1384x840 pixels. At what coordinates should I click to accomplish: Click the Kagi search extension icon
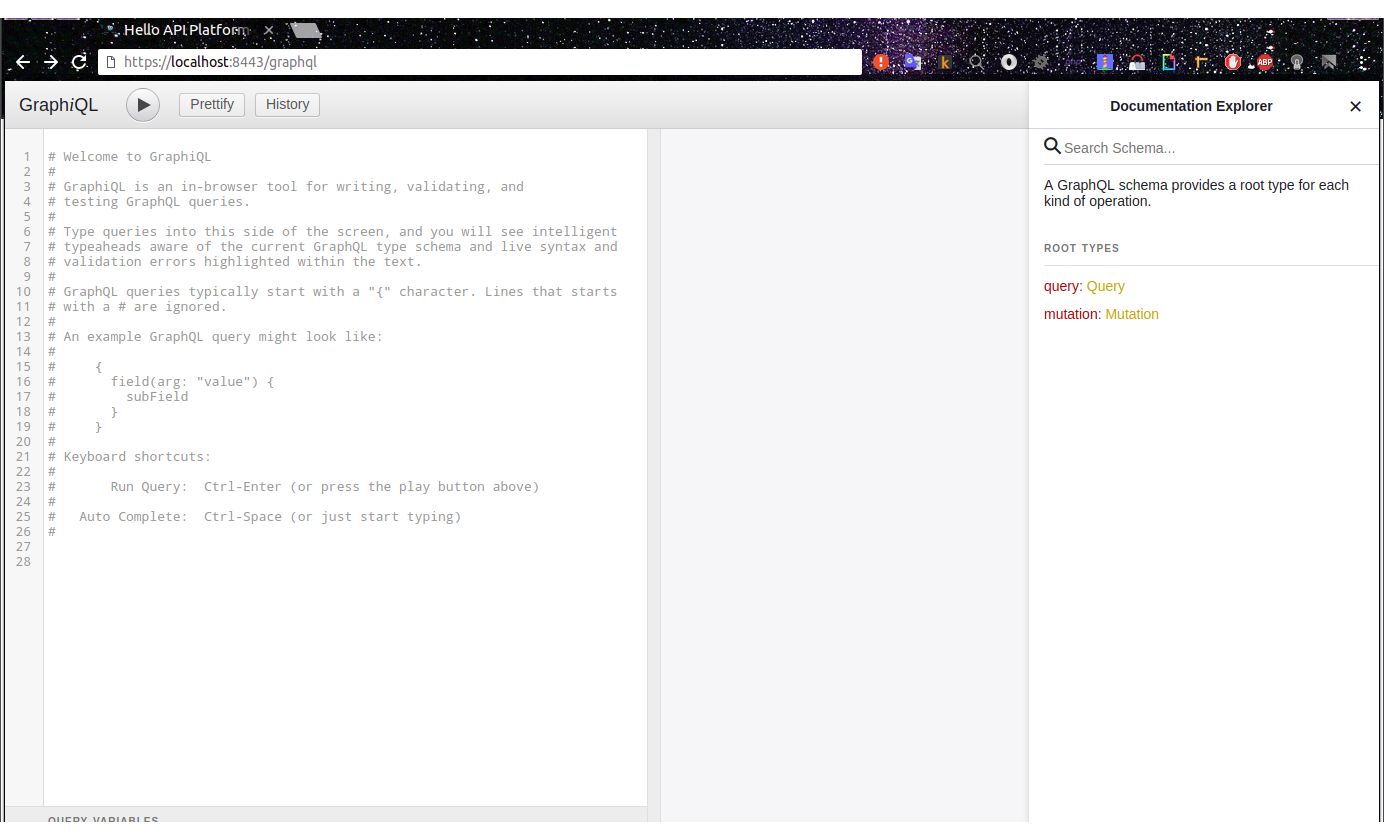[945, 61]
